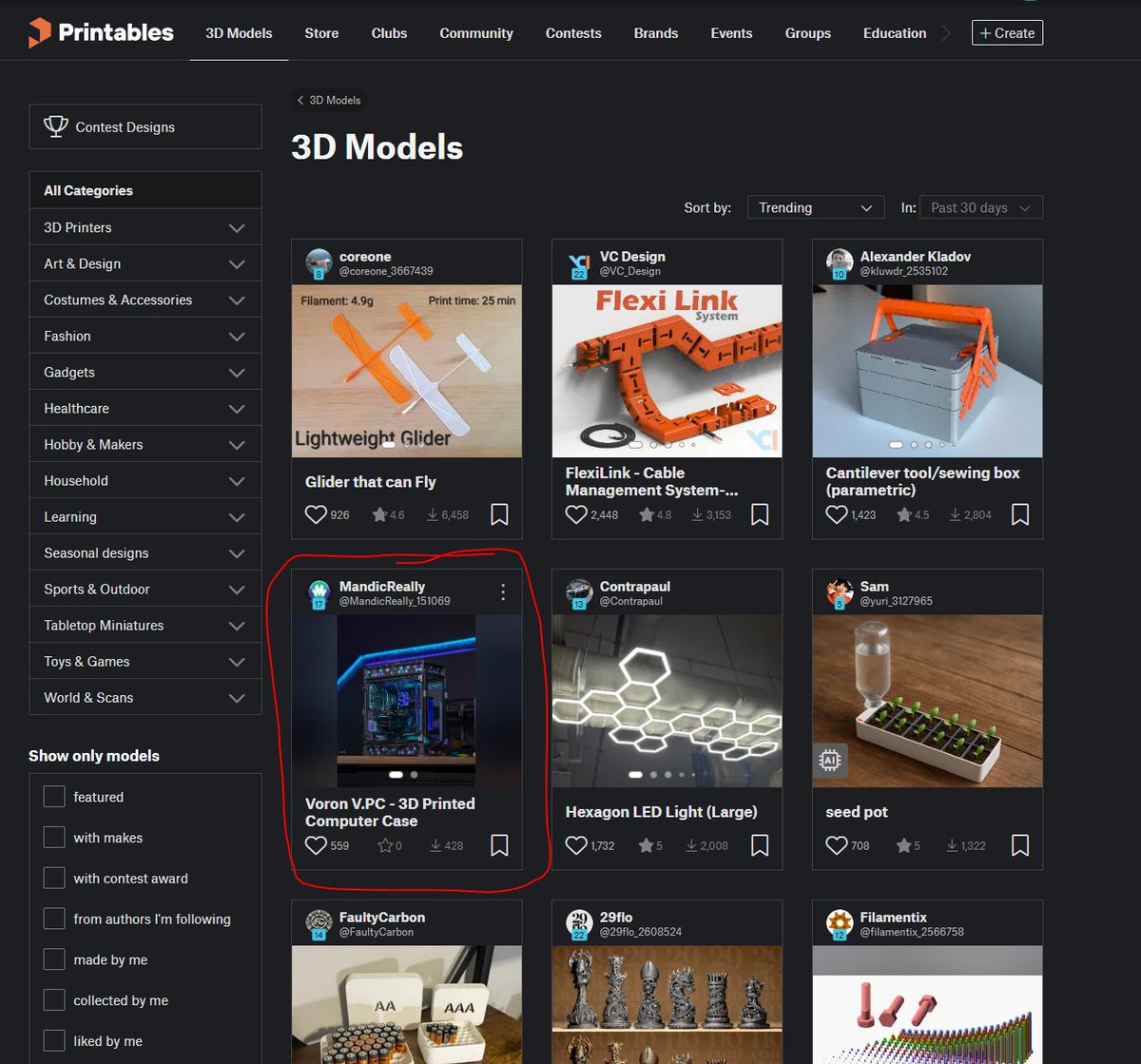Screen dimensions: 1141x1064
Task: Click the Create button
Action: [1007, 32]
